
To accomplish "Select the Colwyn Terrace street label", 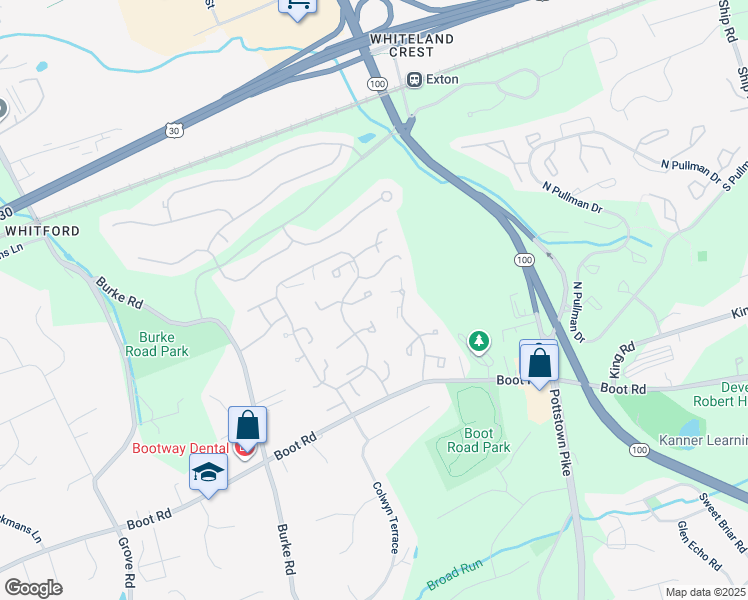I will pos(385,517).
